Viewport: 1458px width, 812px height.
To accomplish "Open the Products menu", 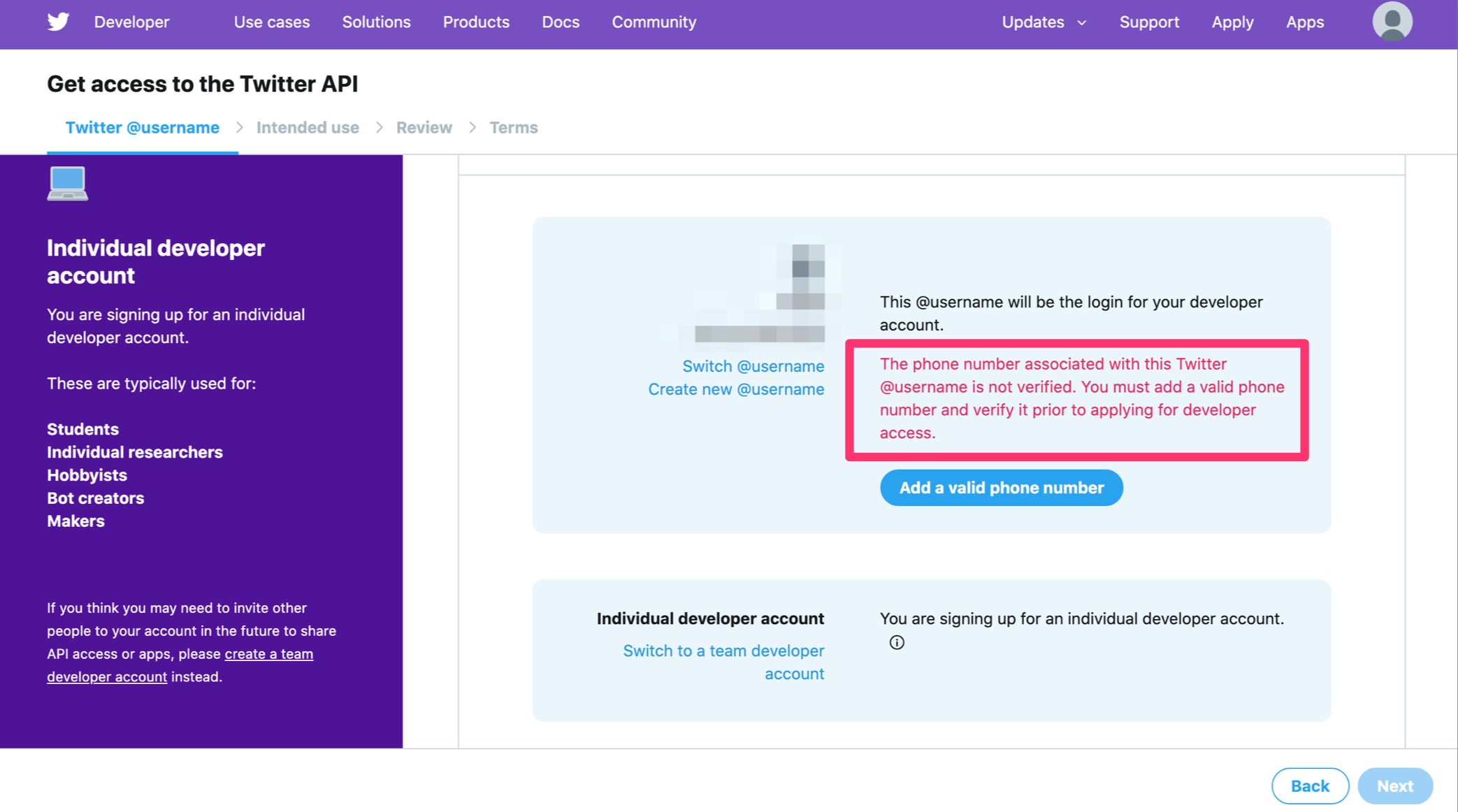I will [476, 22].
